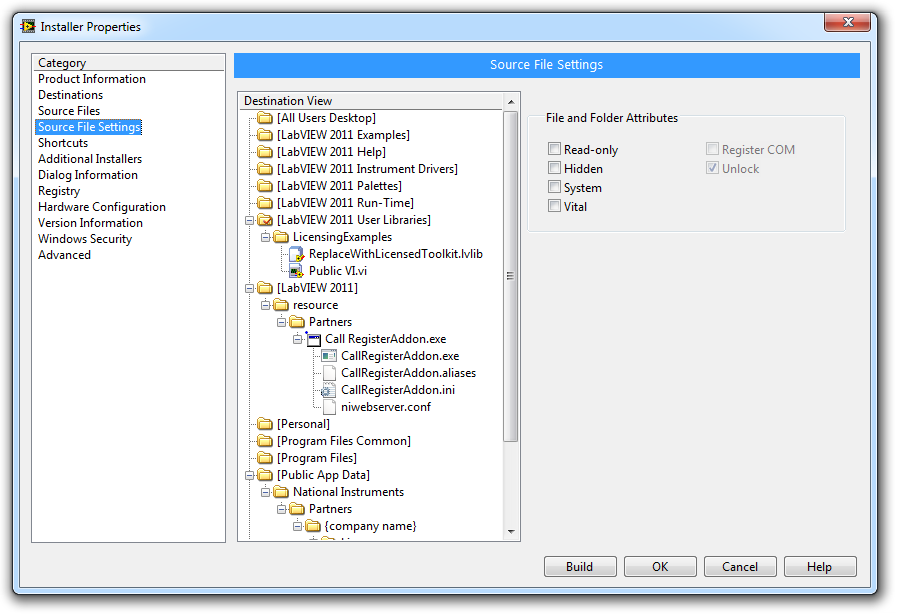Enable the Read-only checkbox

555,150
